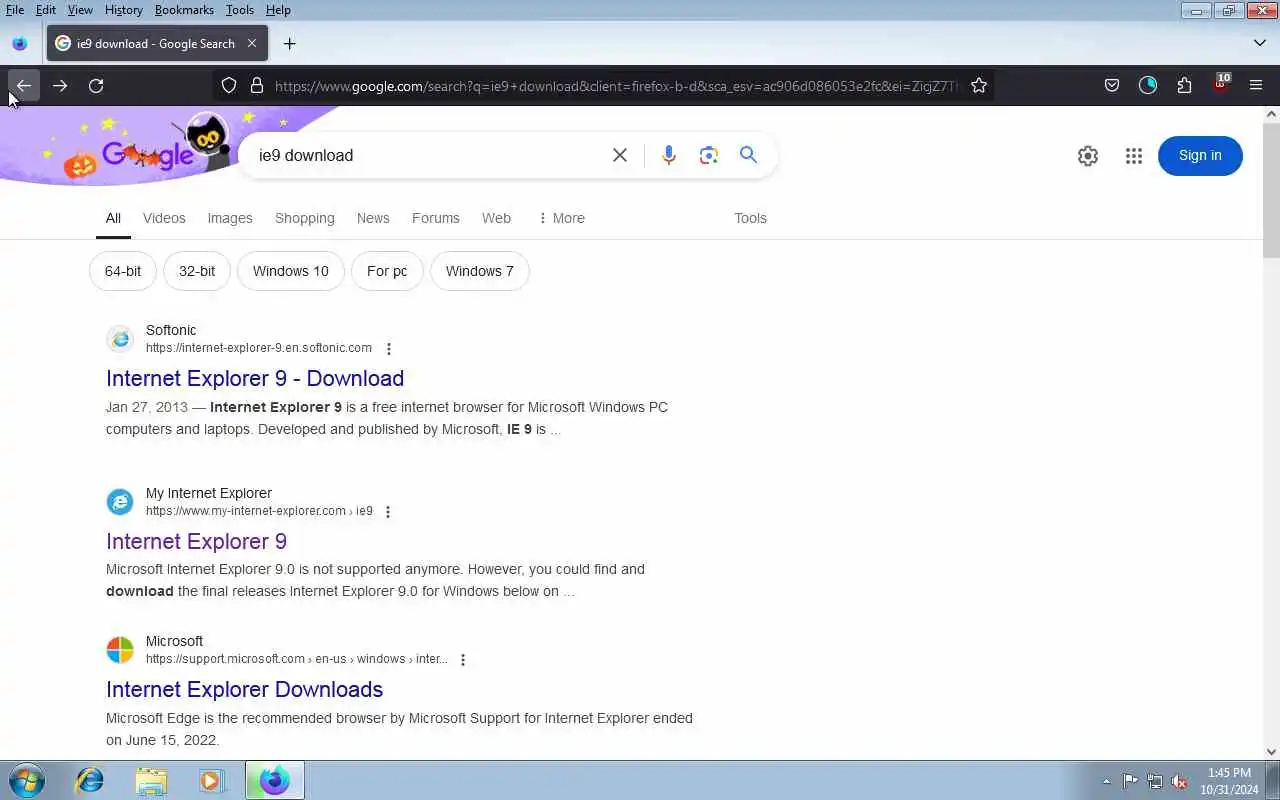Viewport: 1280px width, 800px height.
Task: Switch to the Videos results tab
Action: (164, 218)
